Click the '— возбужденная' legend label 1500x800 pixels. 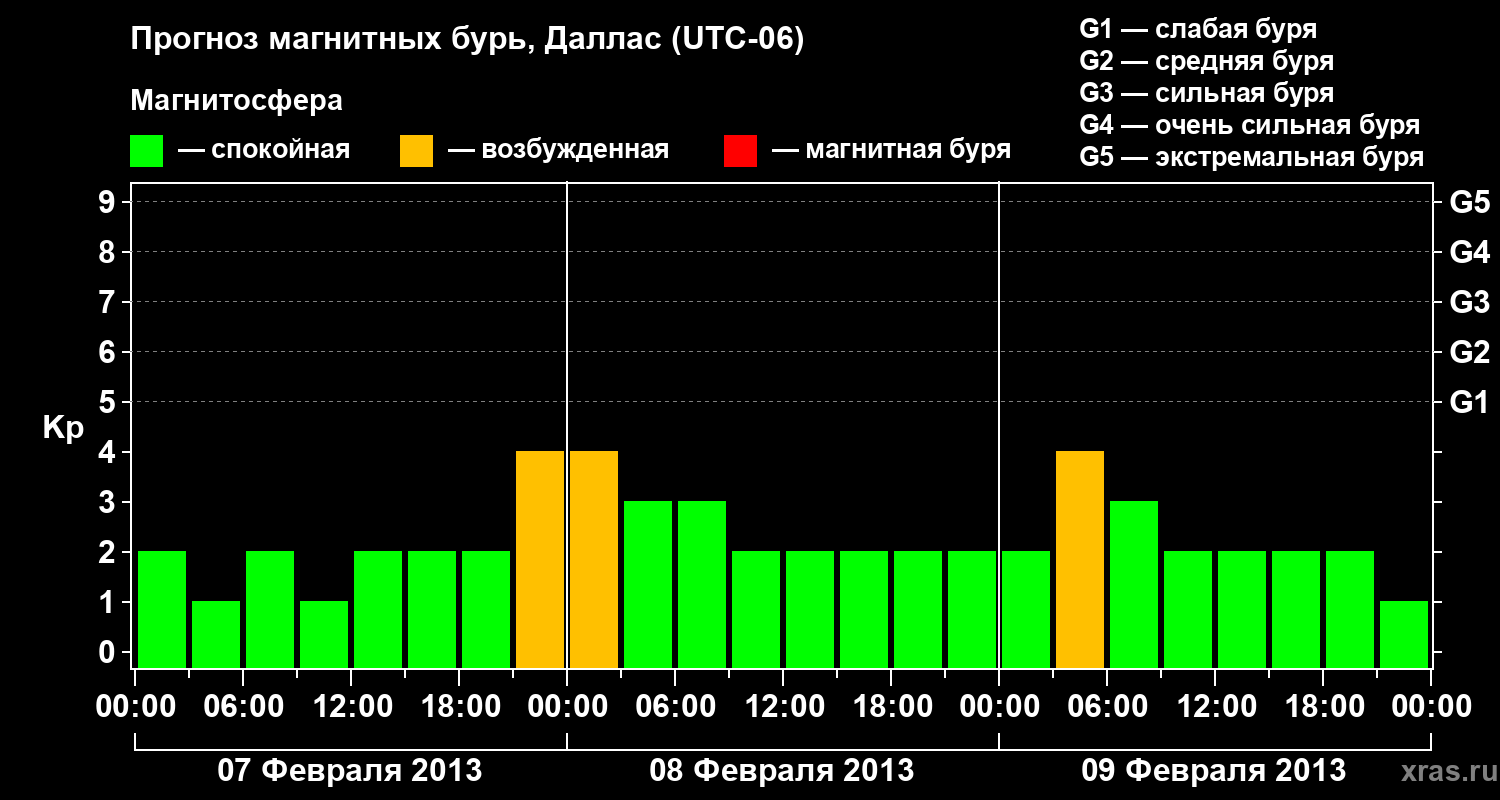(559, 150)
